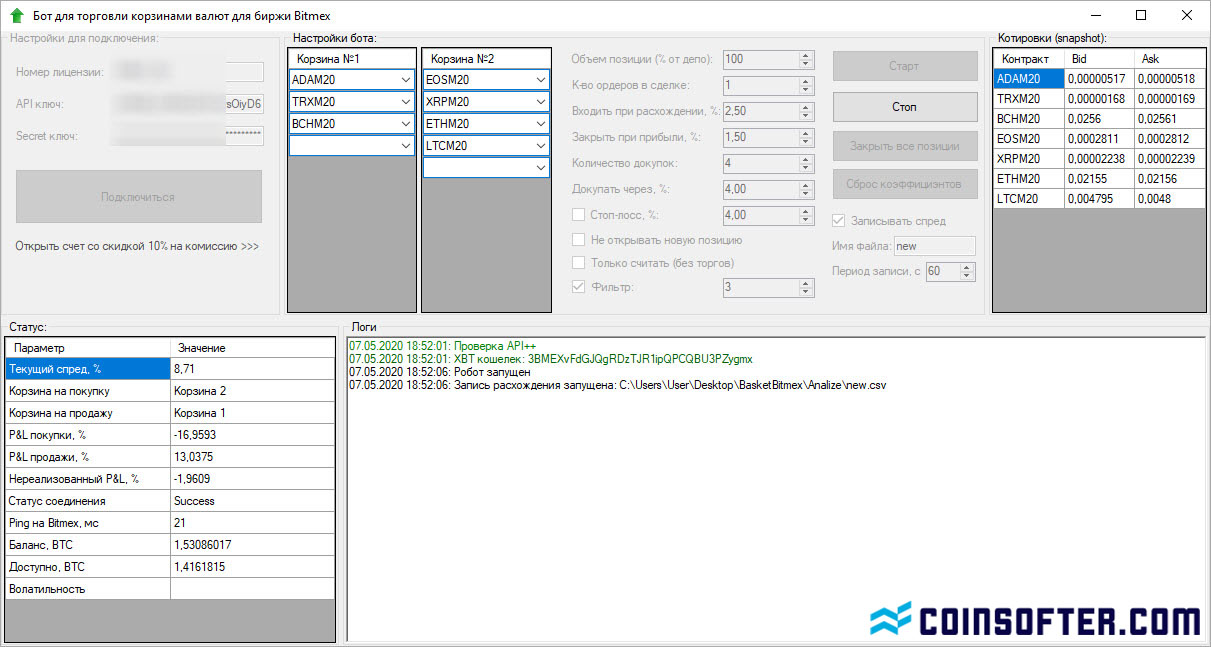The height and width of the screenshot is (647, 1211).
Task: Click the API ключ input field
Action: 188,104
